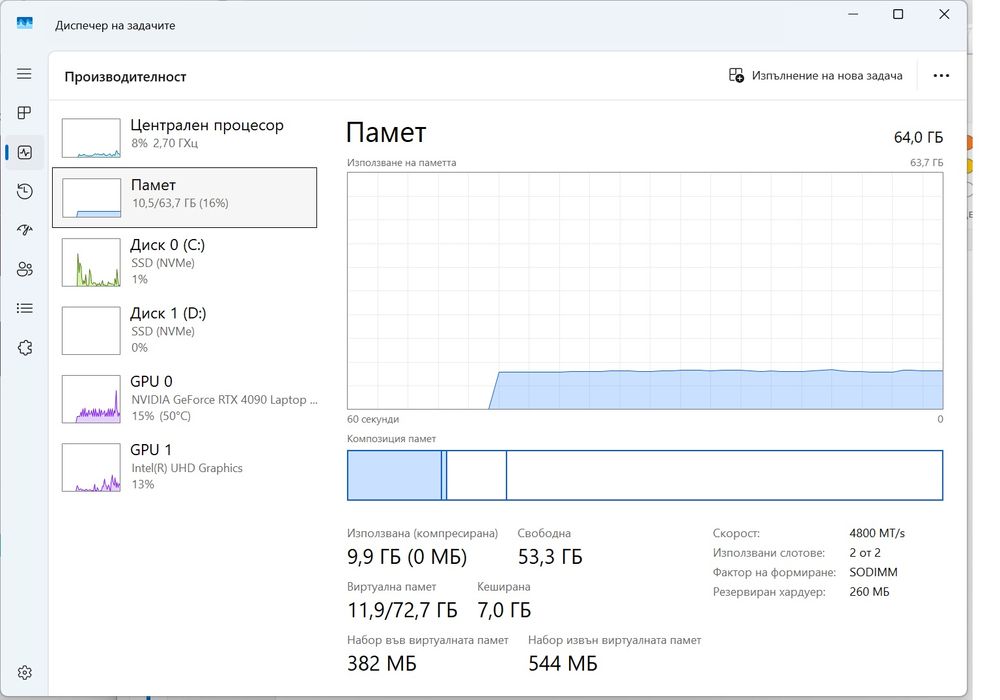Select GPU 0 NVIDIA GeForce RTX 4090
Image resolution: width=1000 pixels, height=700 pixels.
pos(185,399)
